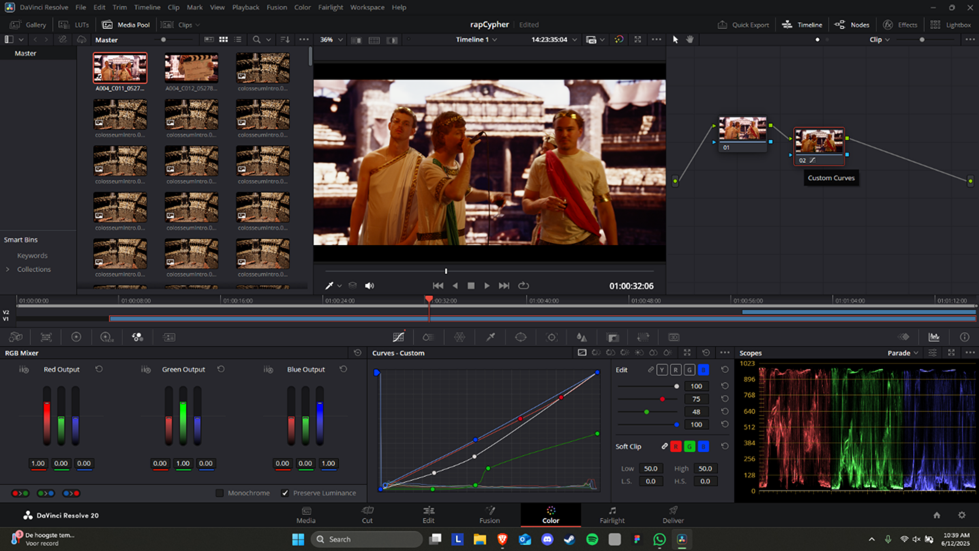
Task: Open the viewer zoom 36% dropdown
Action: coord(332,39)
